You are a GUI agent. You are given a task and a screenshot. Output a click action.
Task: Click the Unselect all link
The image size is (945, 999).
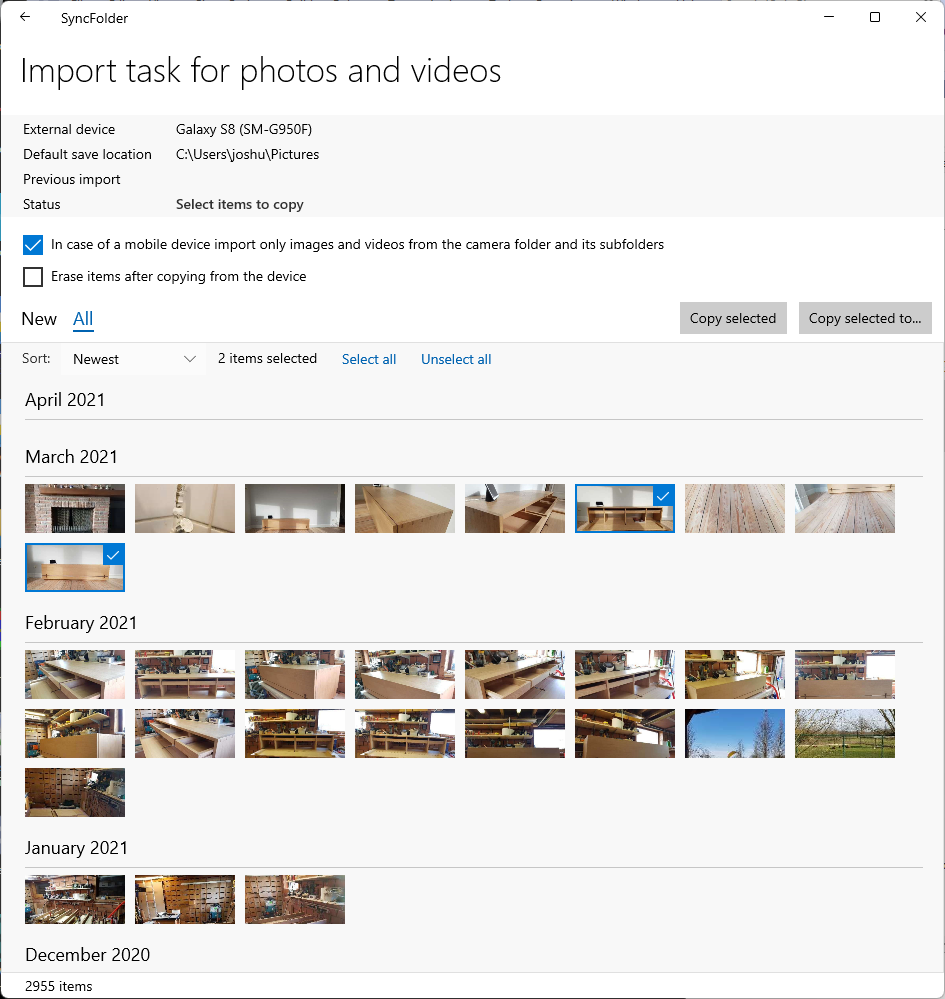point(456,359)
